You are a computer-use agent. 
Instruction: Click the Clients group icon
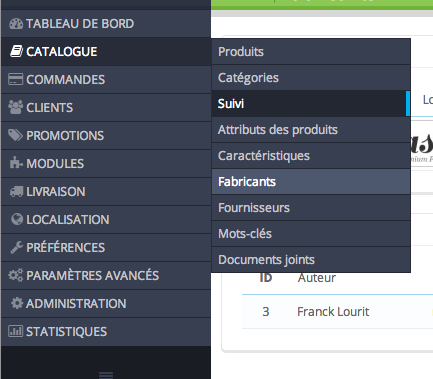click(15, 107)
